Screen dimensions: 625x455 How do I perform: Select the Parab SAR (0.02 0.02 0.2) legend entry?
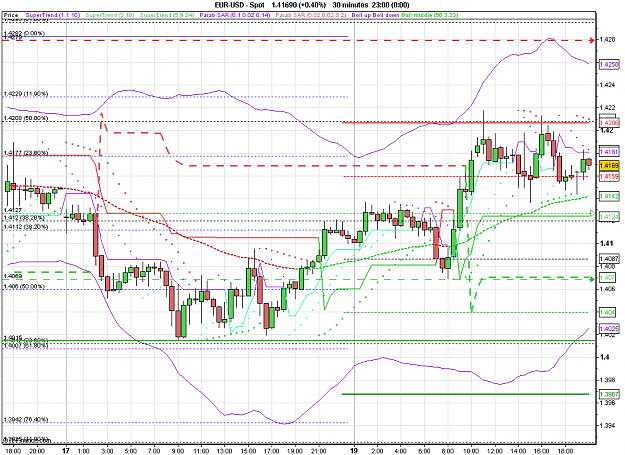pos(311,15)
